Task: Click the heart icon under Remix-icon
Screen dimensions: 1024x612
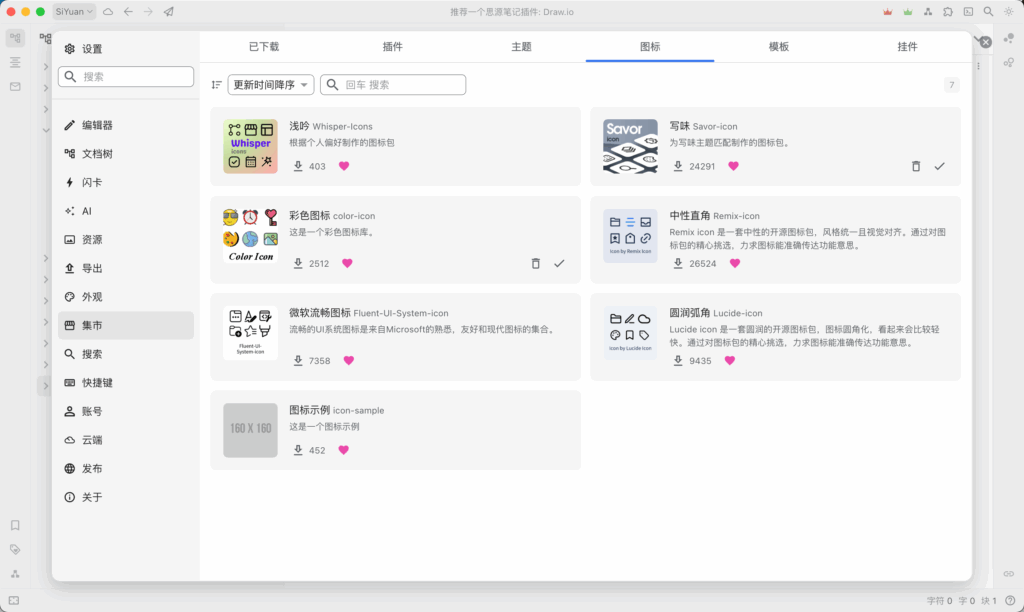Action: click(x=735, y=264)
